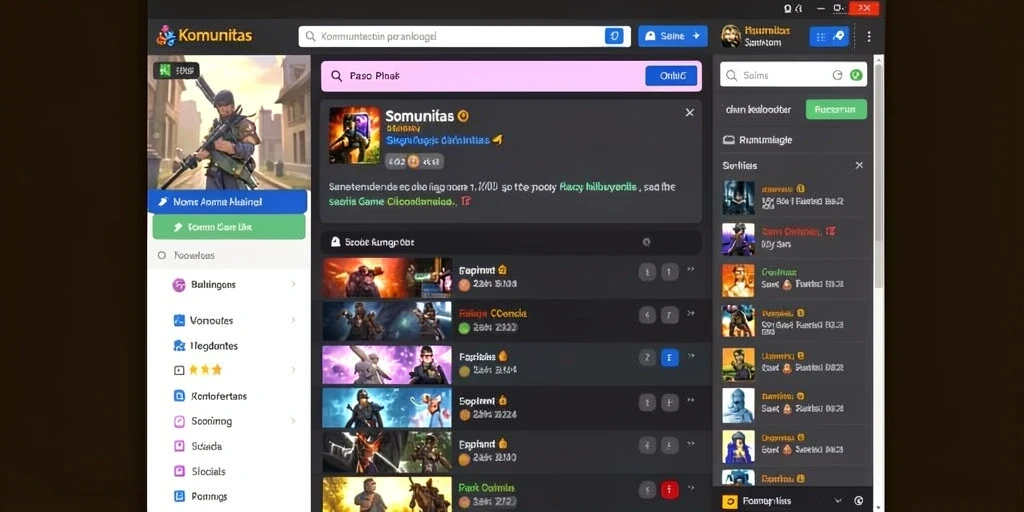Click the red button on the last list row
The image size is (1024, 512).
(x=669, y=489)
